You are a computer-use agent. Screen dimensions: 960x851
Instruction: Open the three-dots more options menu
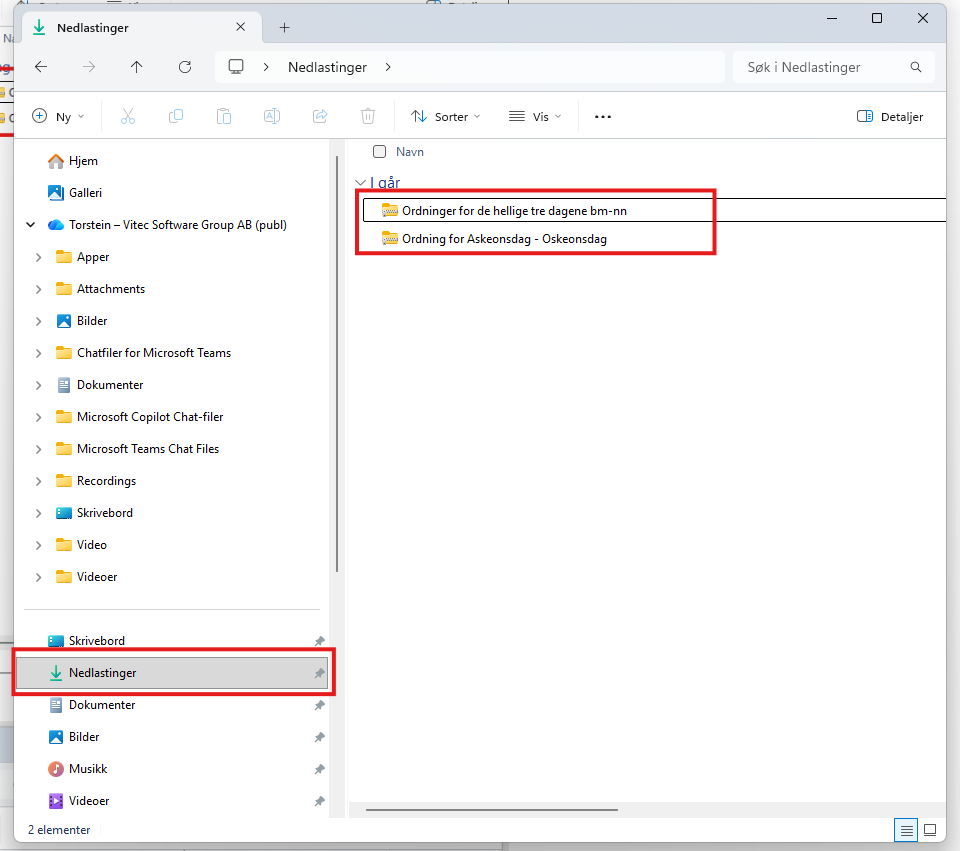602,116
